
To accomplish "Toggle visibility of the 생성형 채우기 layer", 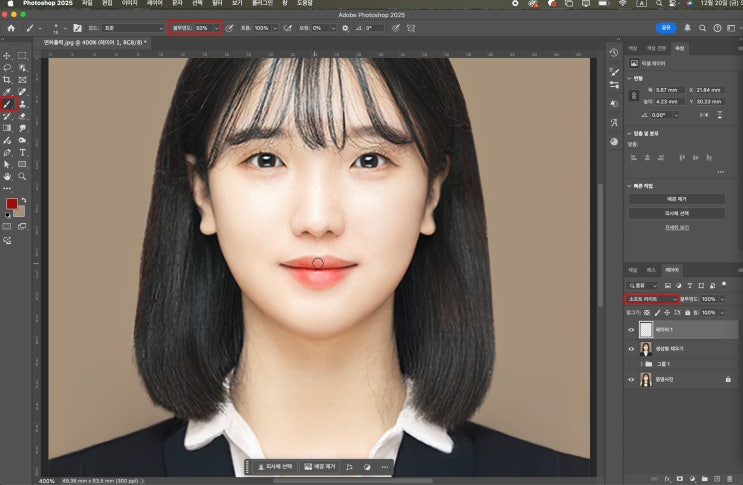I will (x=631, y=349).
